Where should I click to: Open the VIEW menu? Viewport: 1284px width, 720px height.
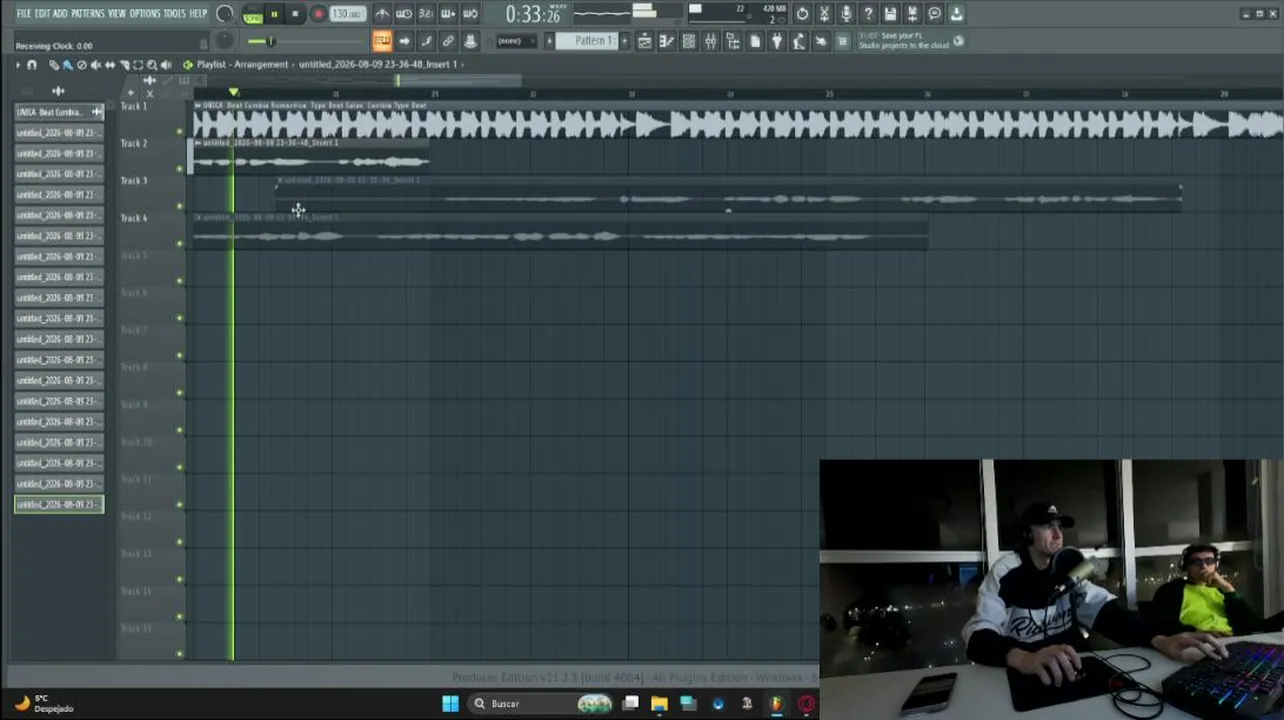tap(117, 13)
